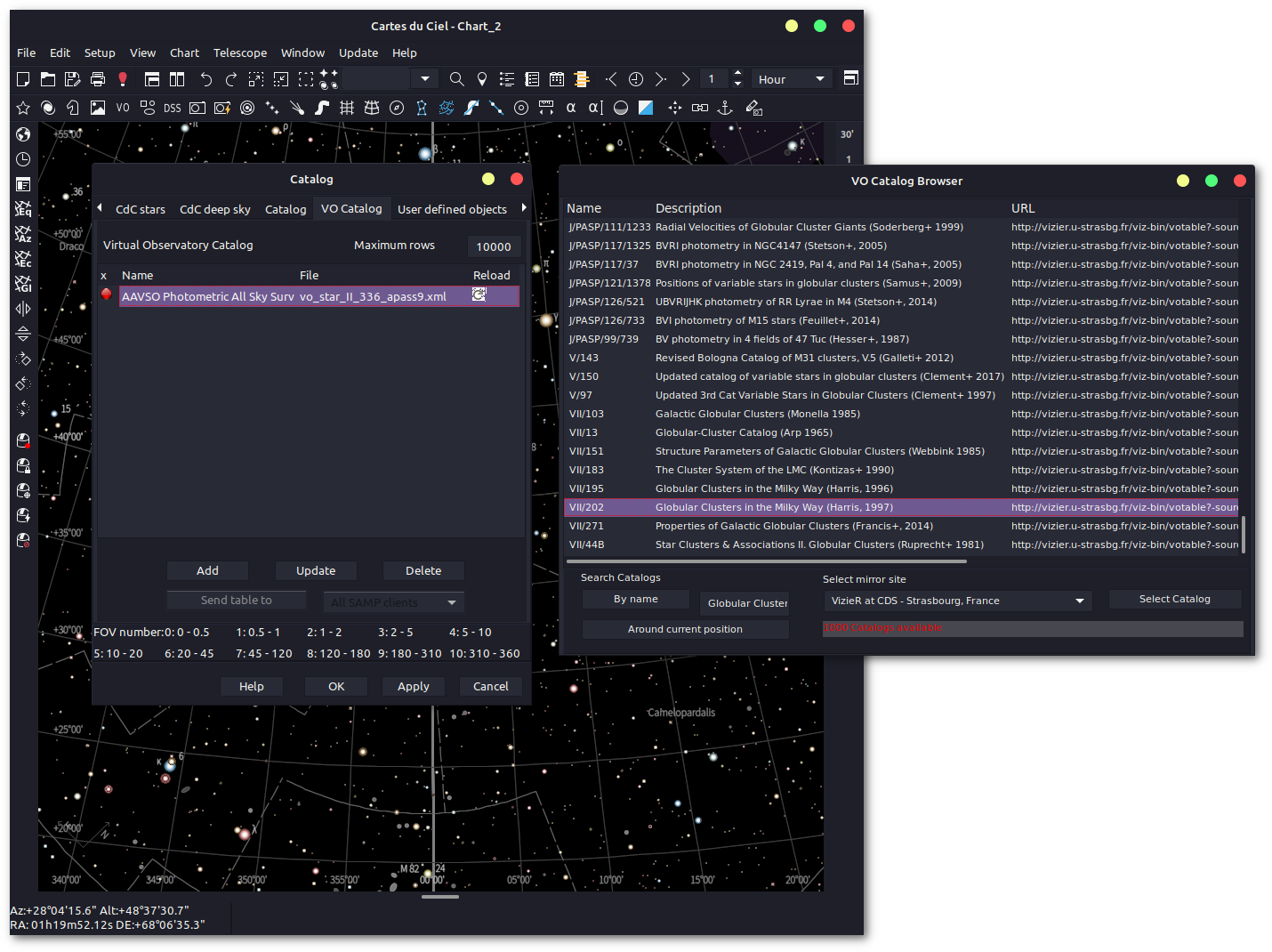This screenshot has width=1272, height=952.
Task: Click the By name search button
Action: pyautogui.click(x=636, y=599)
